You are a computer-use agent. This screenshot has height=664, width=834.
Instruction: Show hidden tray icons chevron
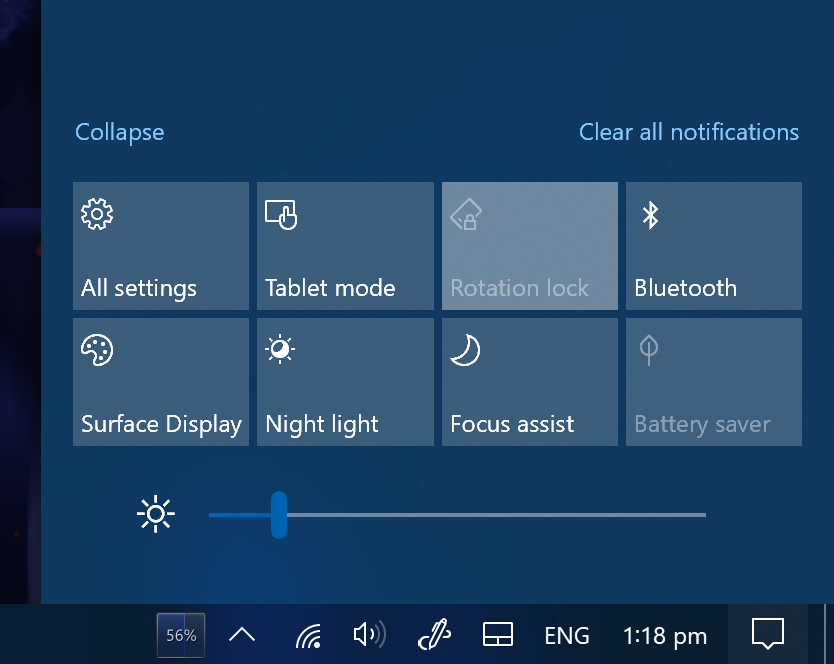(x=242, y=635)
